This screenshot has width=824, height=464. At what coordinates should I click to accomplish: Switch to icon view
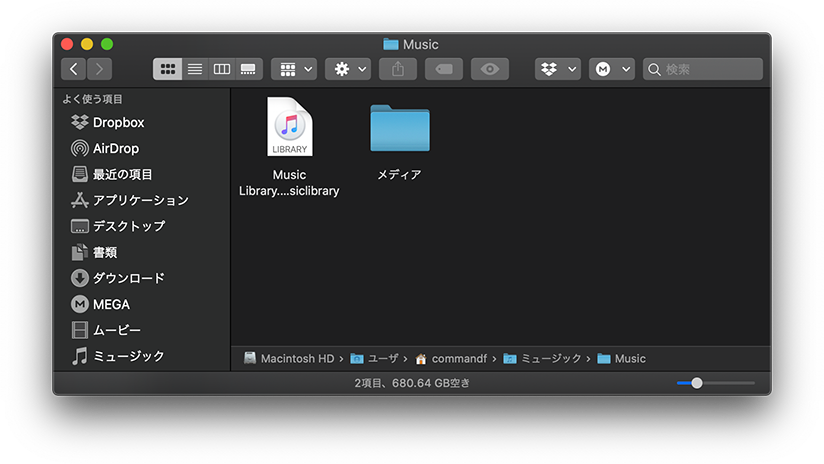click(x=167, y=69)
